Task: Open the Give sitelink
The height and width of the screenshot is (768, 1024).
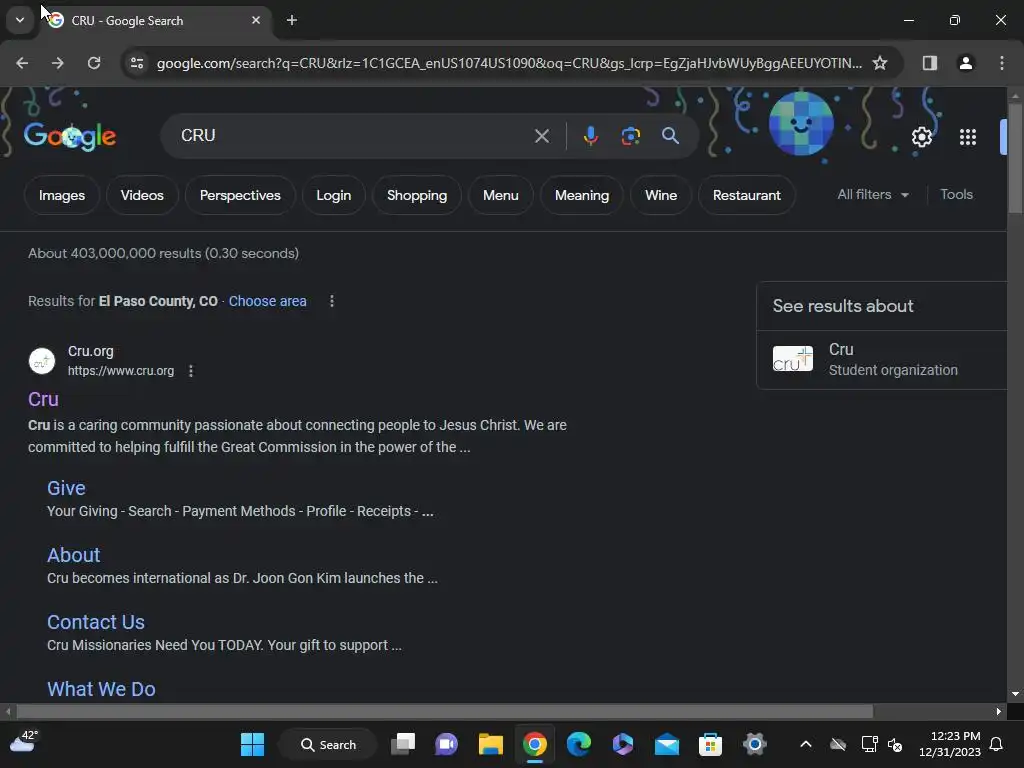Action: (x=66, y=488)
